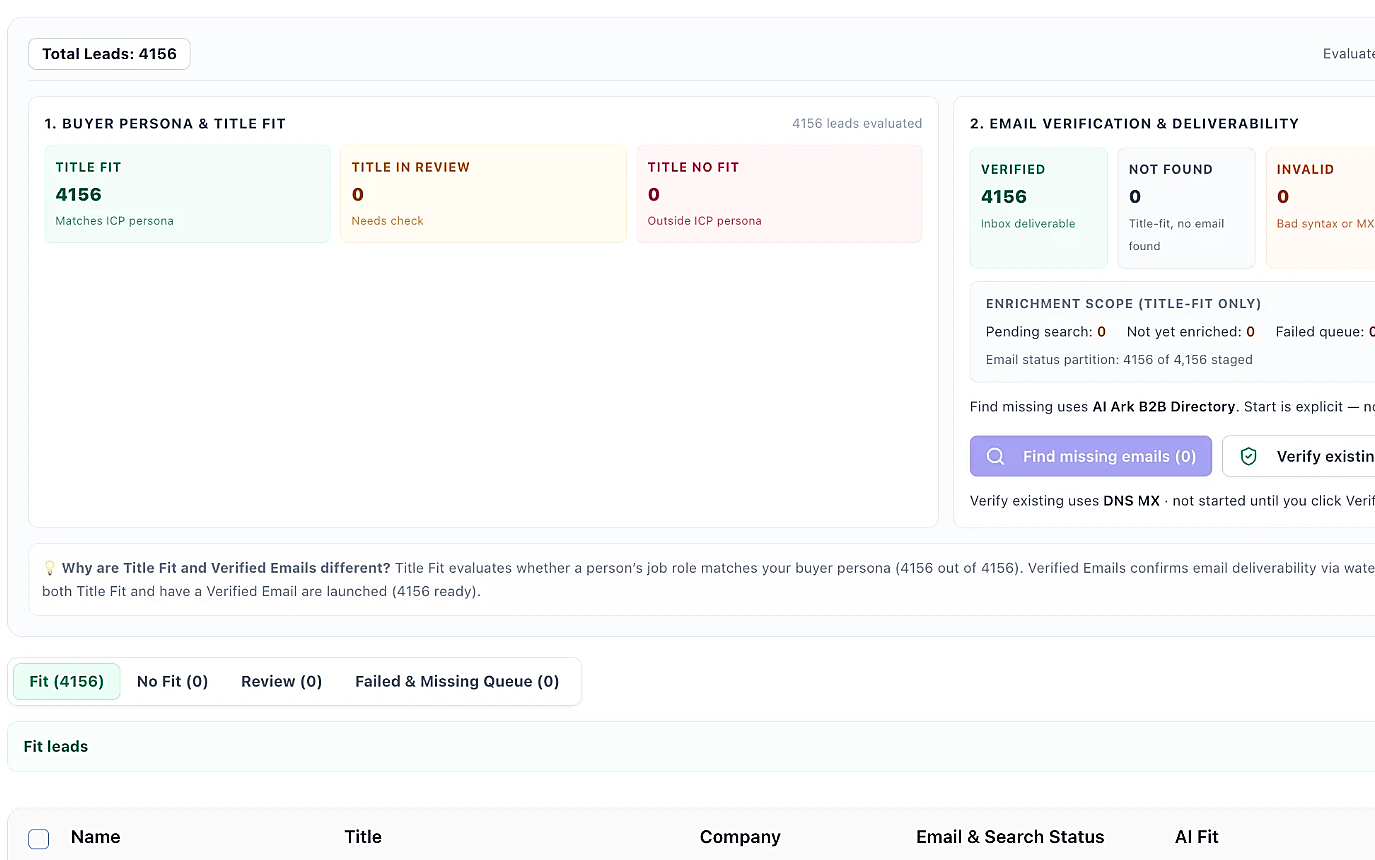Click the 'AI Ark B2B Directory' text
Image resolution: width=1375 pixels, height=860 pixels.
[1164, 407]
